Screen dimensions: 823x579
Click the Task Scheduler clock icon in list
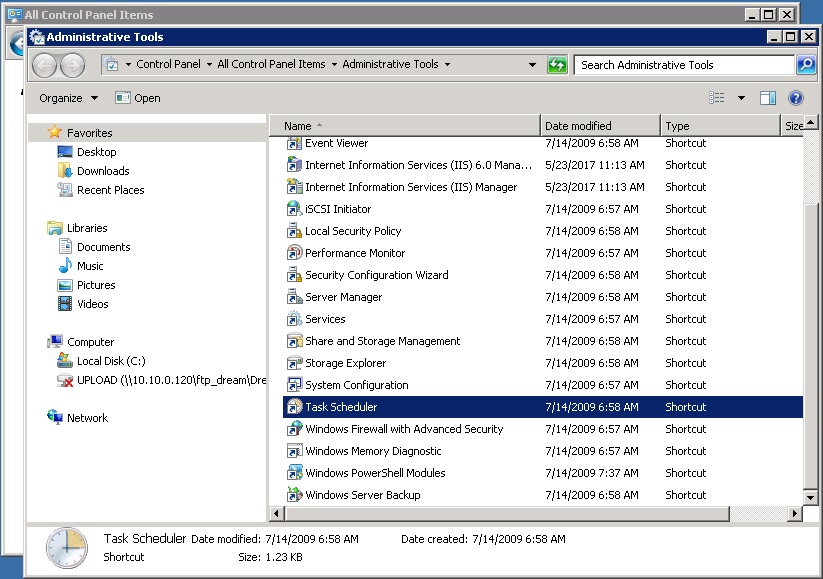(x=294, y=407)
